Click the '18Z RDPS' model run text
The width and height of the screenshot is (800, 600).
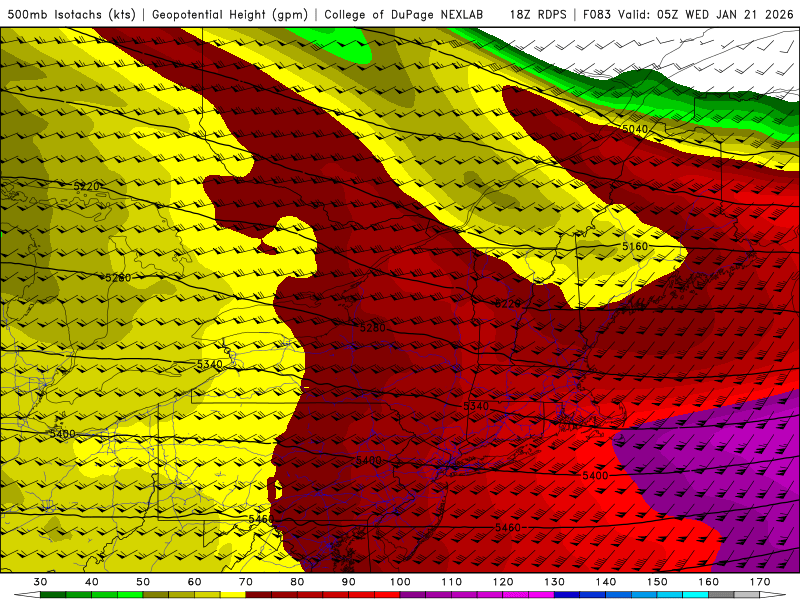point(538,15)
